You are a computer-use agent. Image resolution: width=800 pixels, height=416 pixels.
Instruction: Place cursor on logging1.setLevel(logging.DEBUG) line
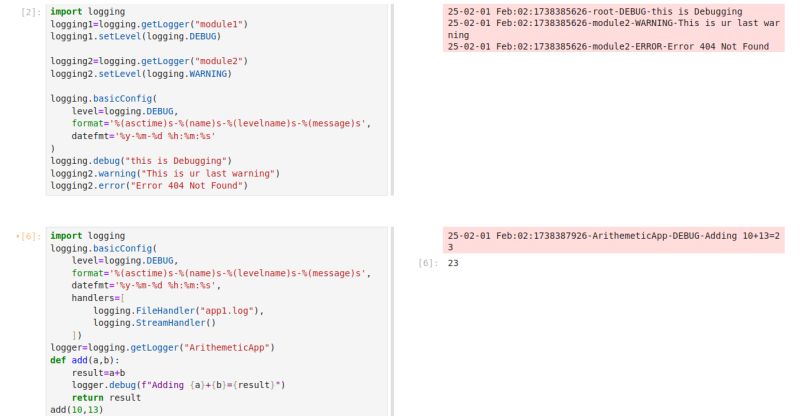click(x=136, y=36)
